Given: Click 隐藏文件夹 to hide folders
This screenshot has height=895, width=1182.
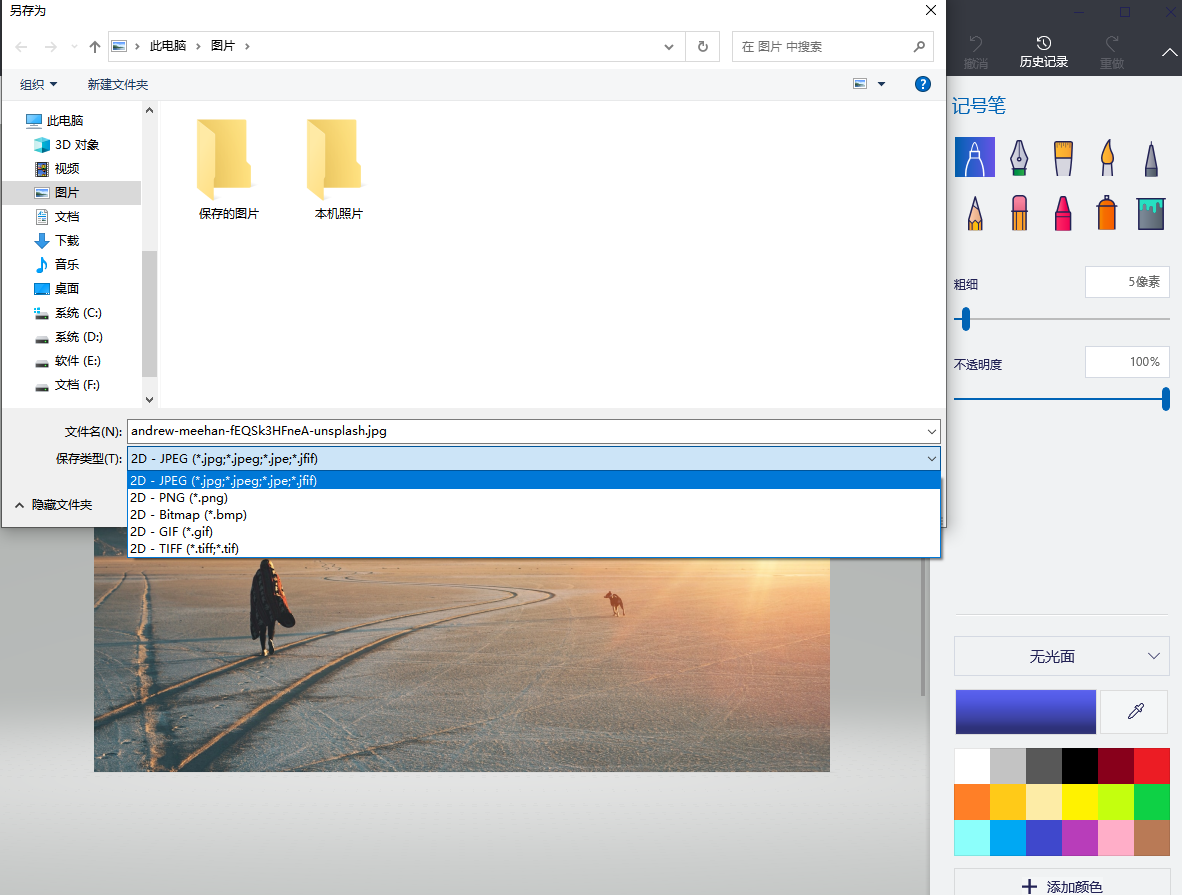Looking at the screenshot, I should click(54, 504).
